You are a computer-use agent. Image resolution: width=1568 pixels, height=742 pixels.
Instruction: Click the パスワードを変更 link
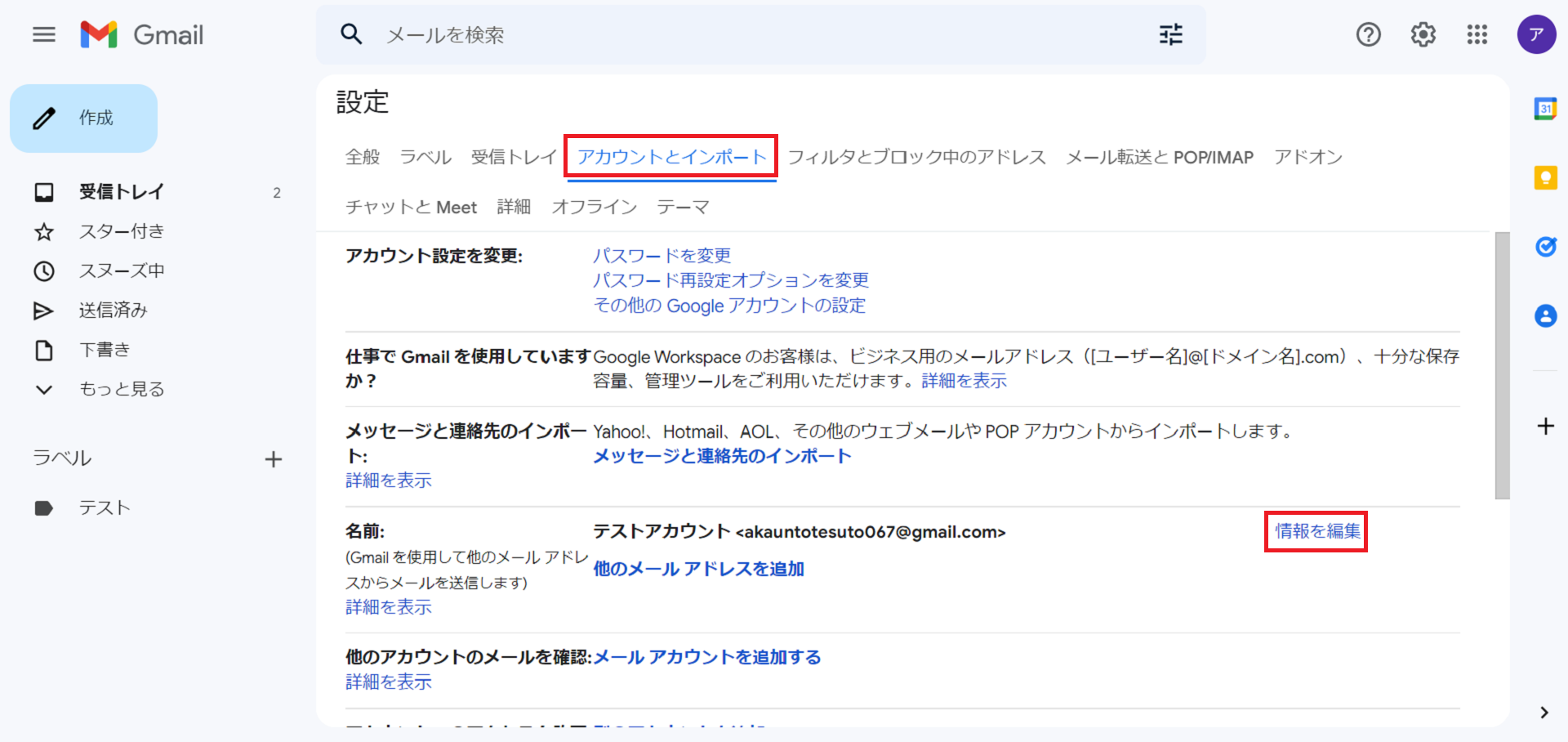click(661, 256)
